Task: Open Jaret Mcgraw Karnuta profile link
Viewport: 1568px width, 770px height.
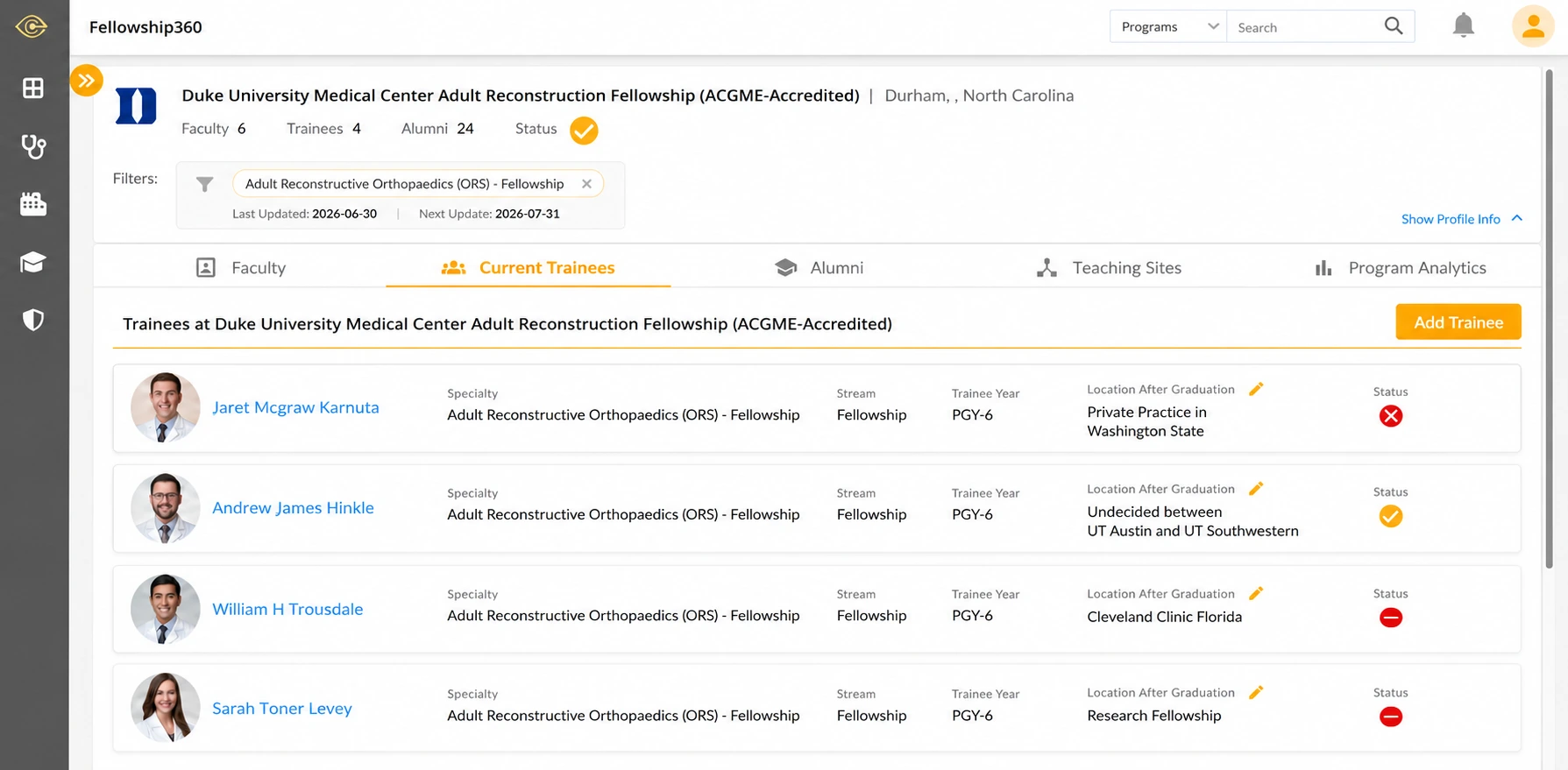Action: pyautogui.click(x=295, y=407)
